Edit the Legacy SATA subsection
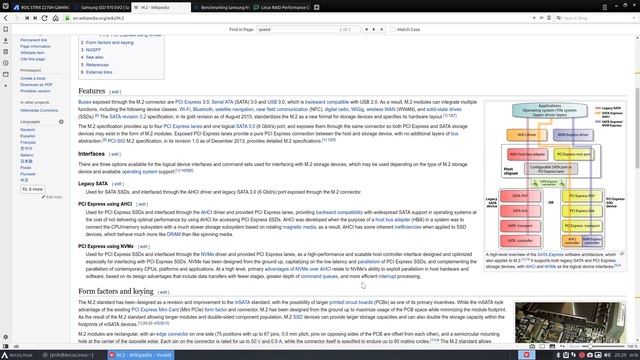The height and width of the screenshot is (360, 640). (118, 184)
